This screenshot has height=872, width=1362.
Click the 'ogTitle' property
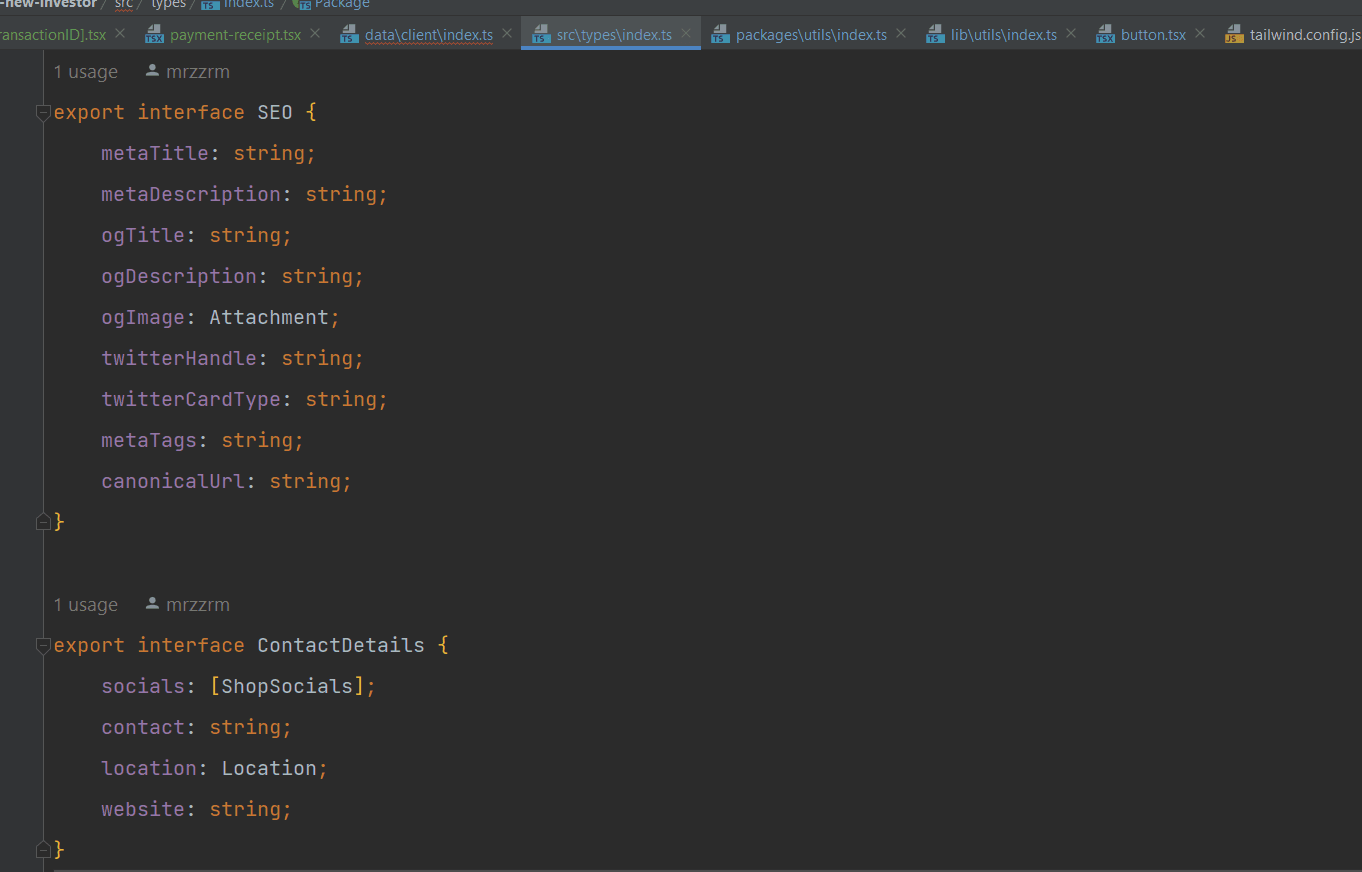coord(143,235)
